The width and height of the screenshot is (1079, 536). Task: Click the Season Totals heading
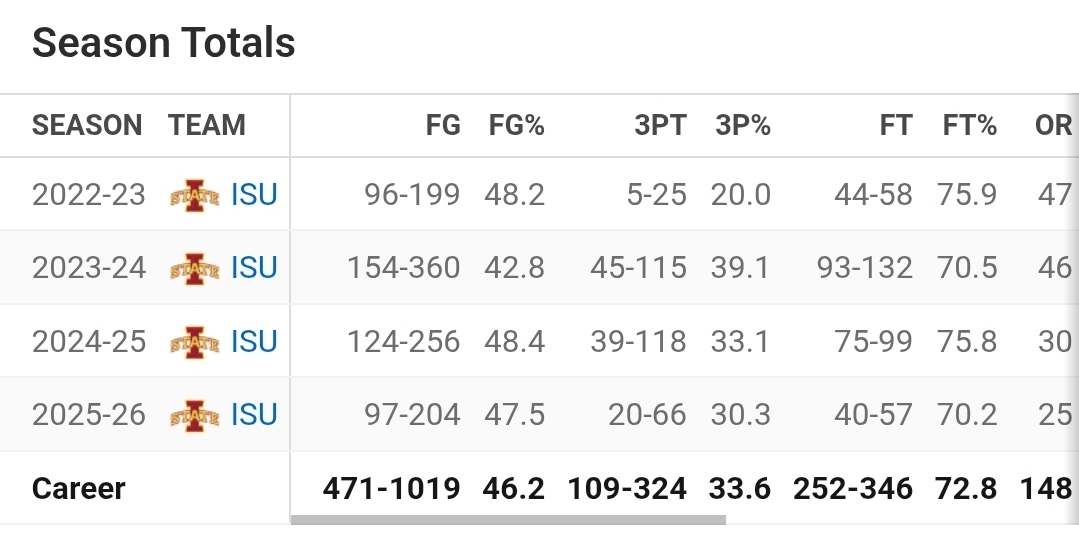click(x=164, y=43)
